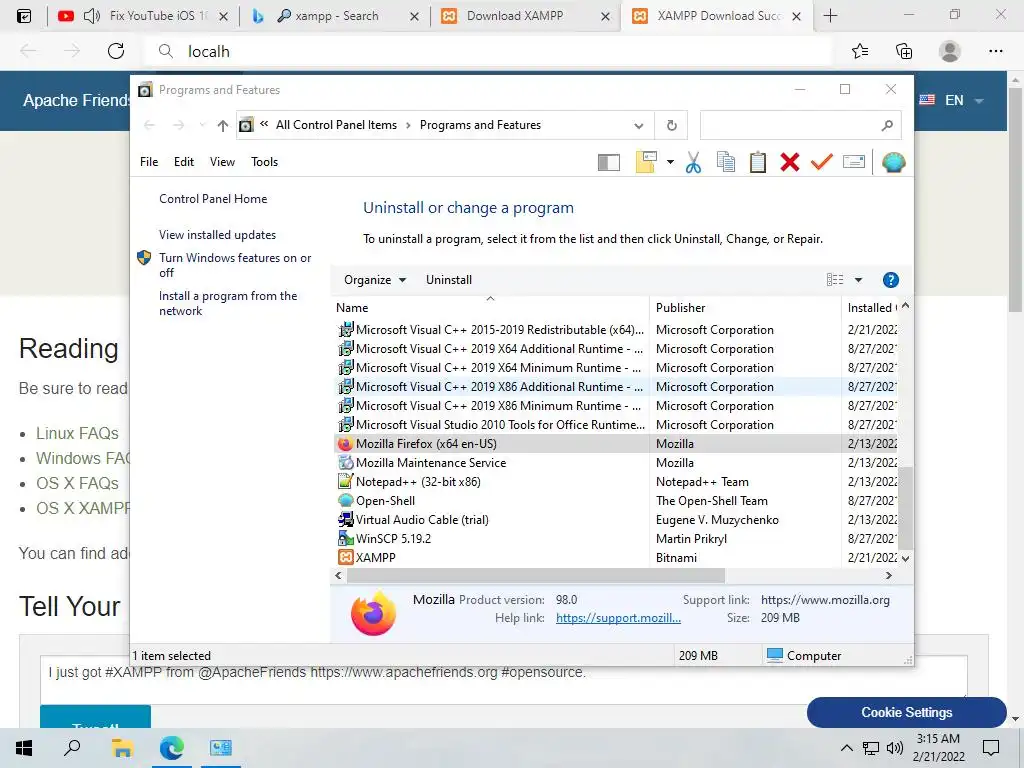Click the envelope Email toolbar icon

click(x=854, y=161)
